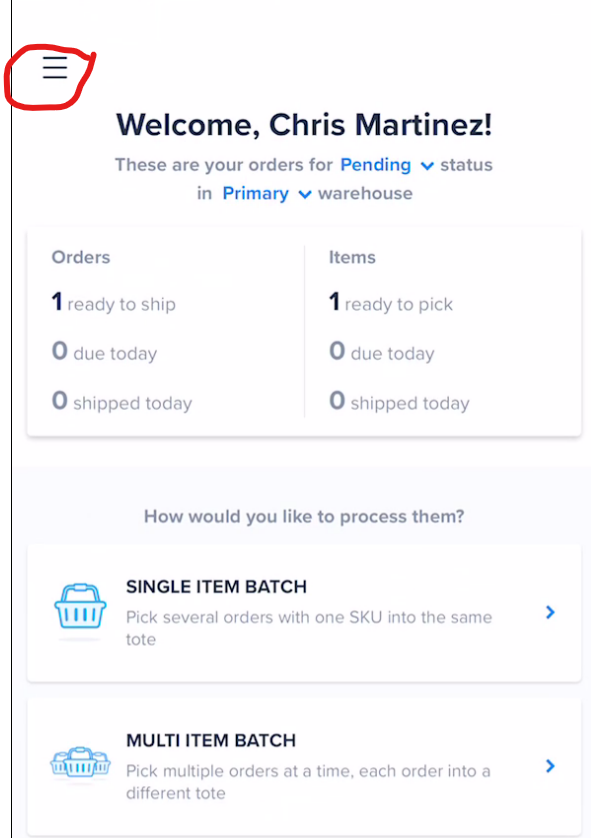
Task: Select SINGLE ITEM BATCH title
Action: [216, 587]
